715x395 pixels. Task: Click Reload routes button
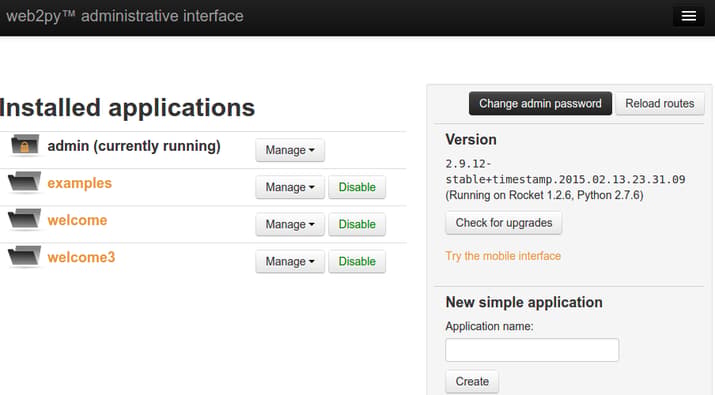click(660, 104)
